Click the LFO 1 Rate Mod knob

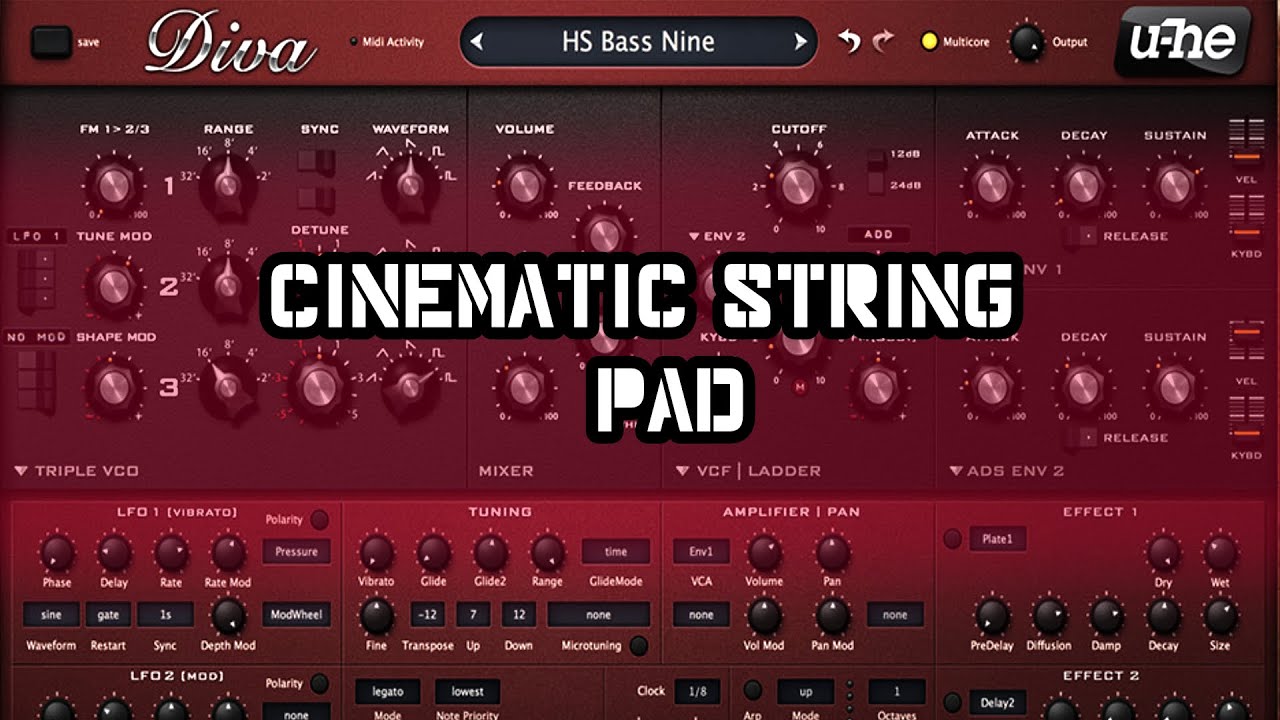(x=228, y=552)
